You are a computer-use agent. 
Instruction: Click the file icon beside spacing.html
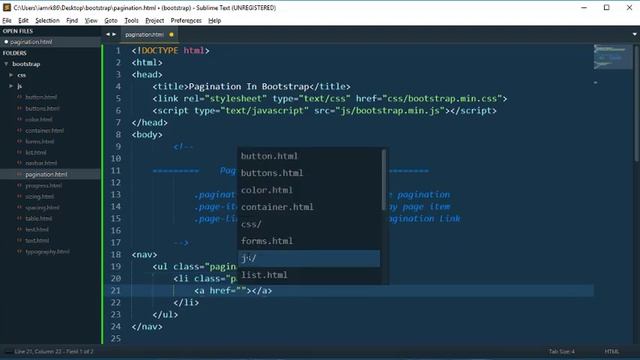point(19,207)
